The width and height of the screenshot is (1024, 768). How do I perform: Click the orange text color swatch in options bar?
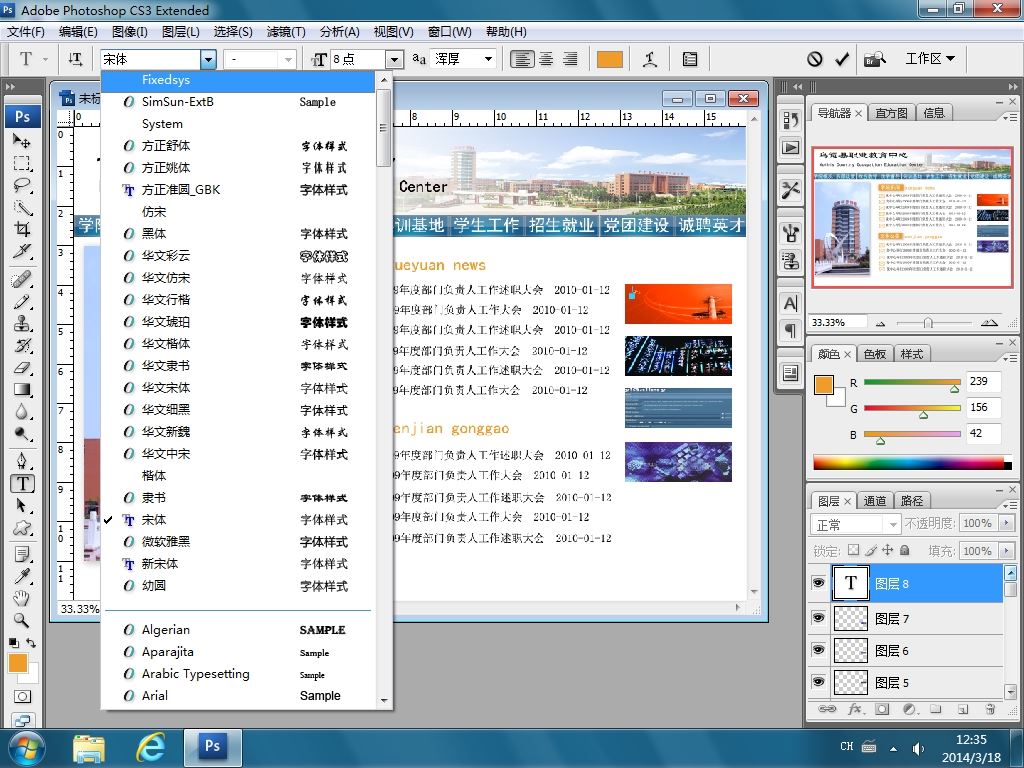[x=609, y=59]
